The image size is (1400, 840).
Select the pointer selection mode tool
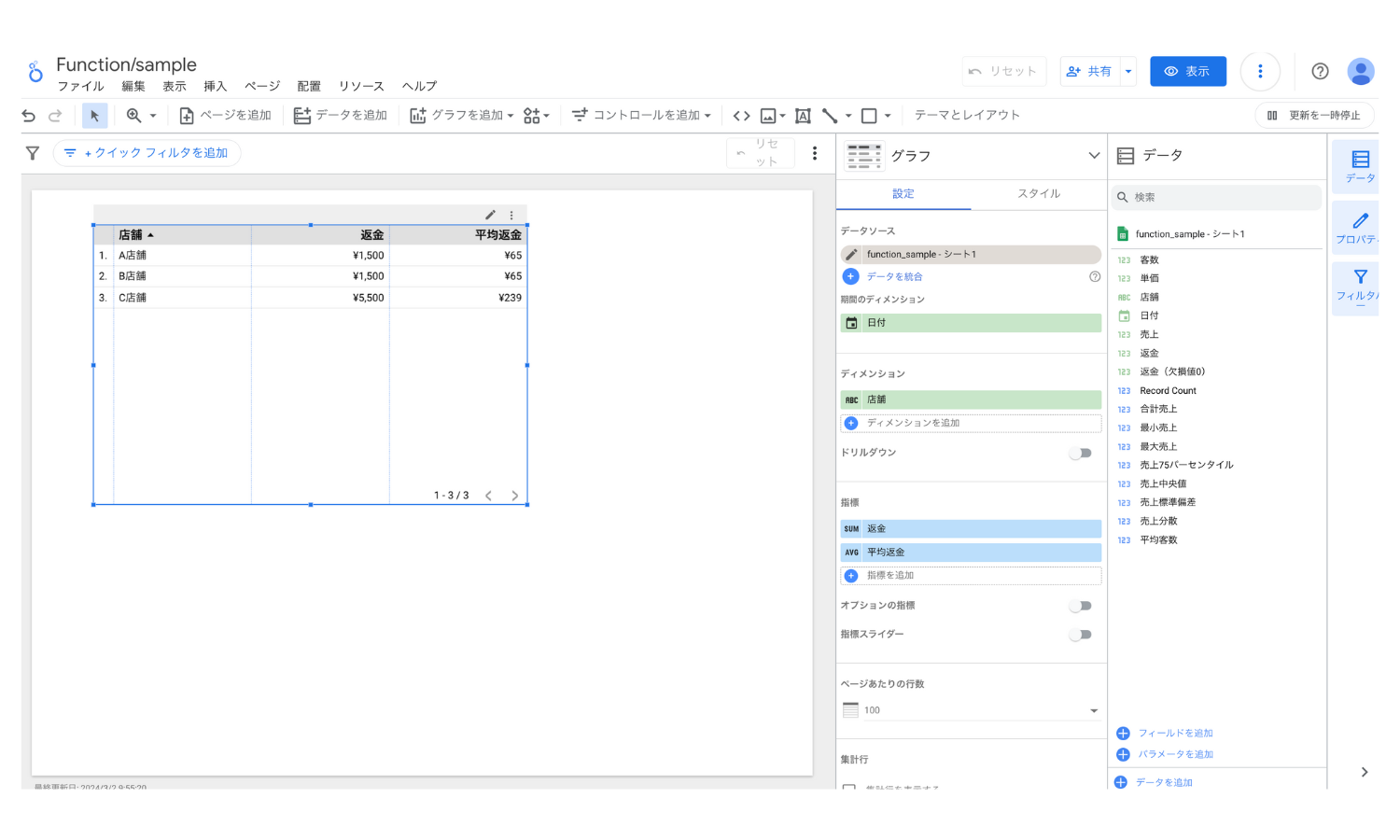94,116
